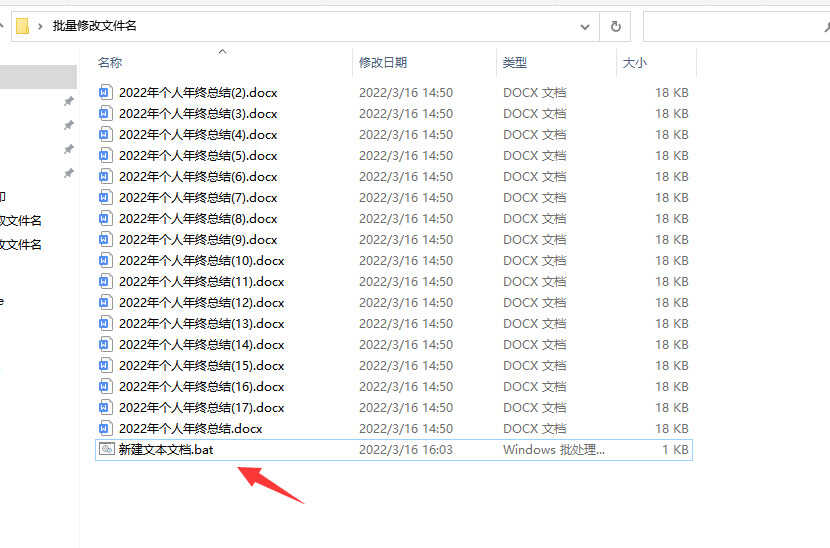Image resolution: width=830 pixels, height=548 pixels.
Task: Click Word icon of 2022年个人年终总结(10).docx
Action: click(106, 260)
